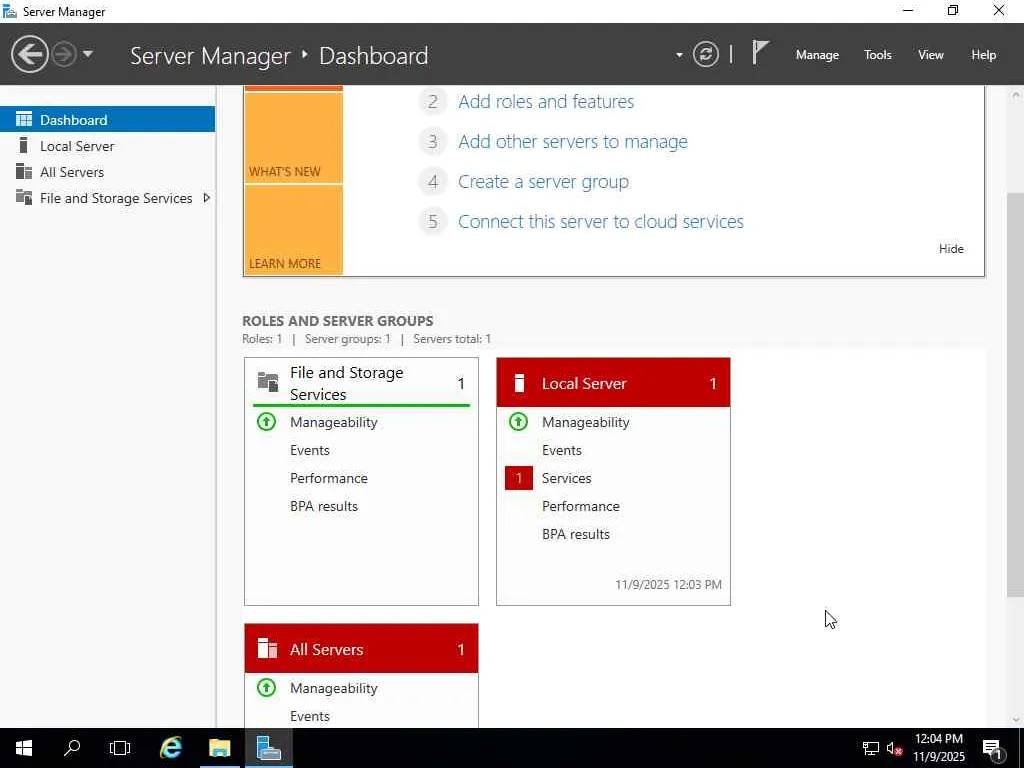The image size is (1024, 768).
Task: Open the WHAT'S NEW orange tile
Action: click(x=293, y=138)
